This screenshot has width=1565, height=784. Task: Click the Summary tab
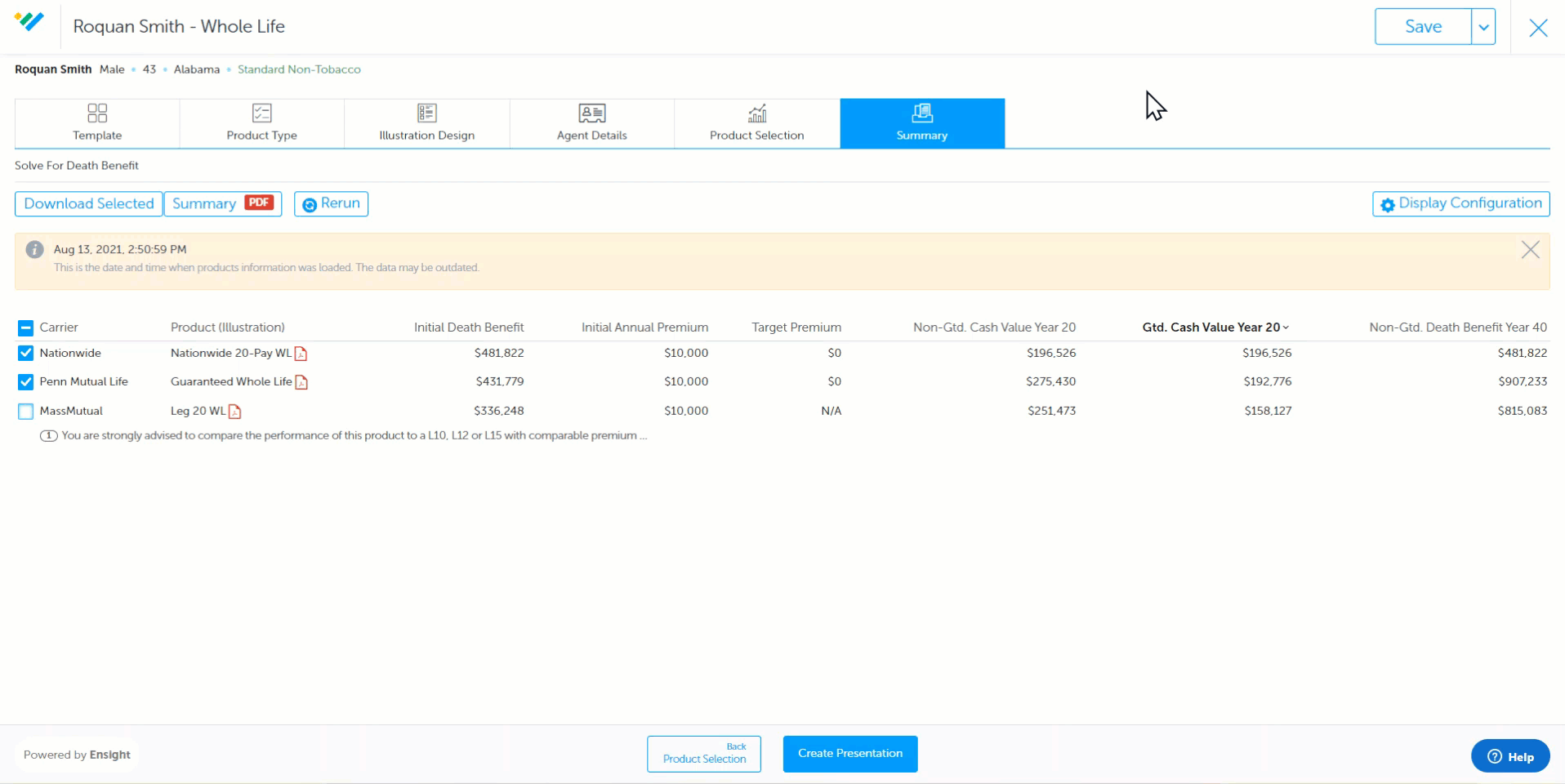tap(922, 123)
